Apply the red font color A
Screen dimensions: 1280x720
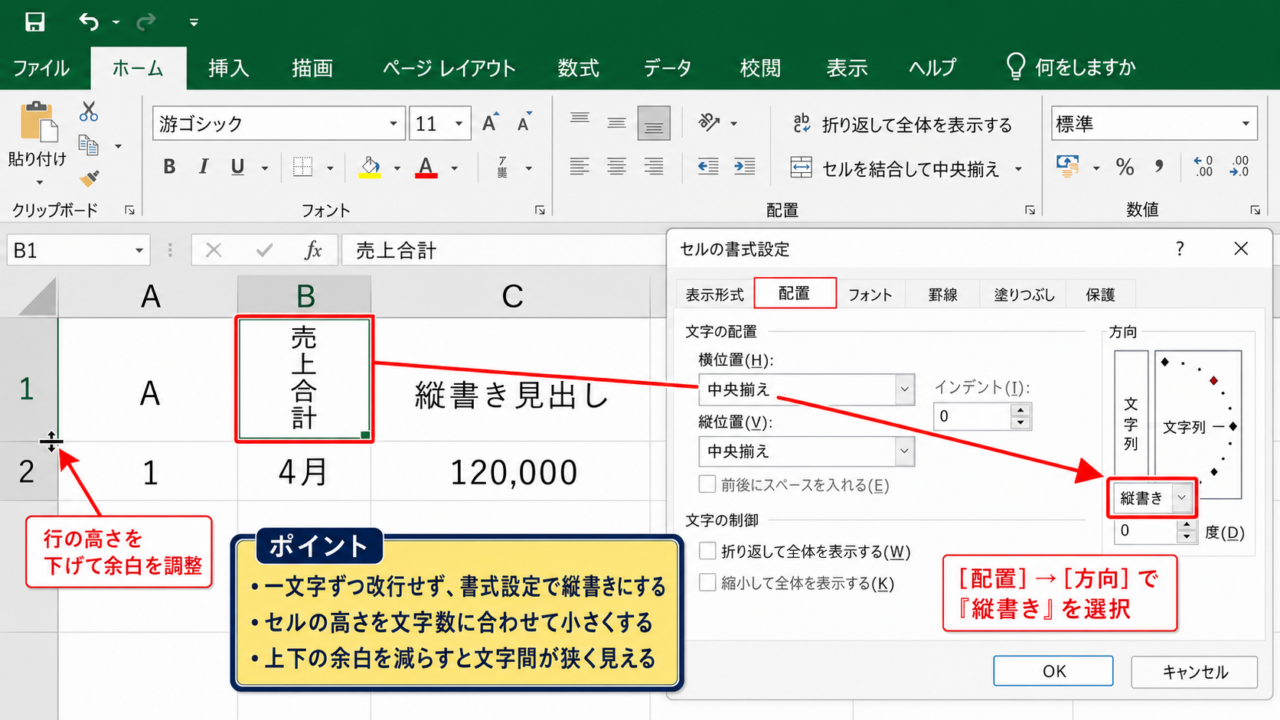click(x=427, y=167)
